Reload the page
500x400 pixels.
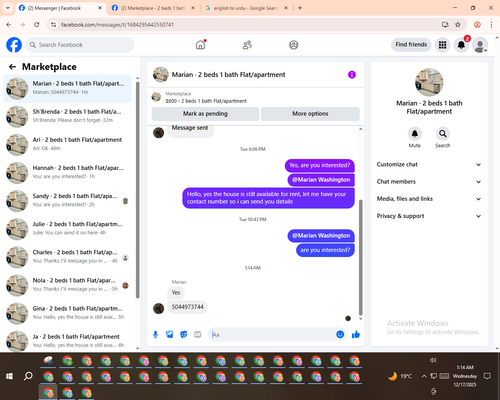pyautogui.click(x=37, y=25)
